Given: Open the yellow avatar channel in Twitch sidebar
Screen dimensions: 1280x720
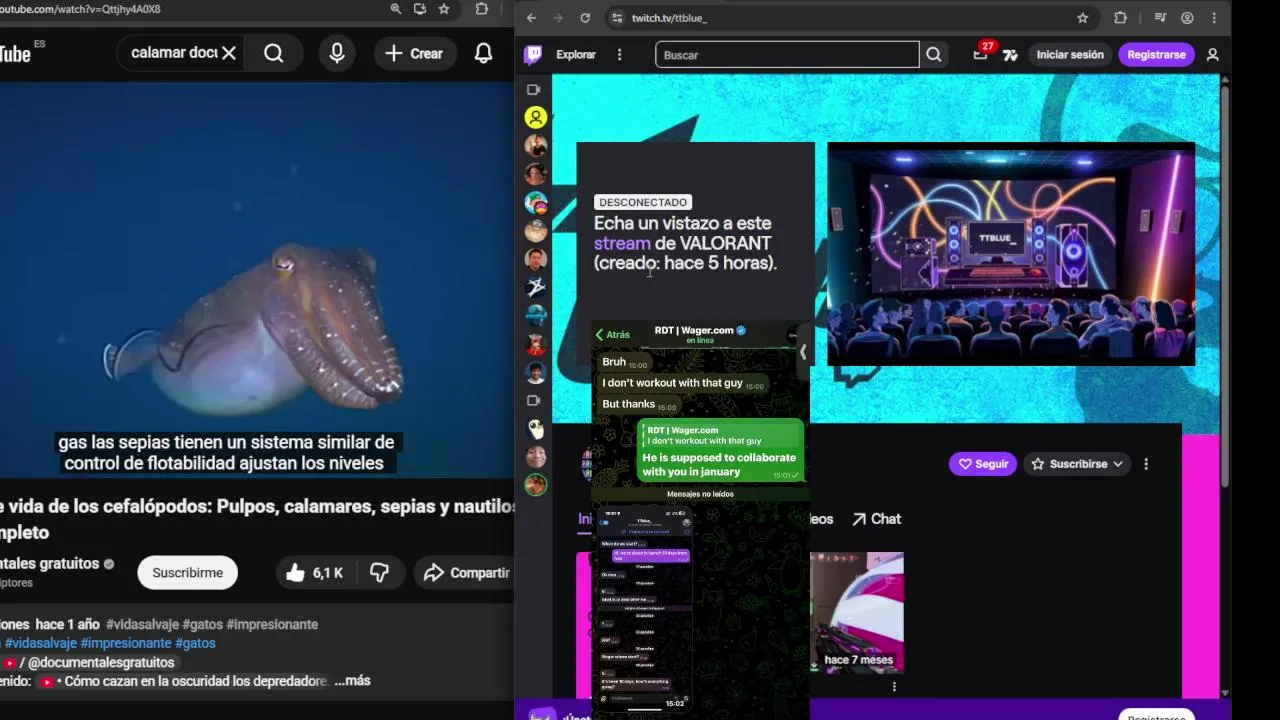Looking at the screenshot, I should point(536,117).
